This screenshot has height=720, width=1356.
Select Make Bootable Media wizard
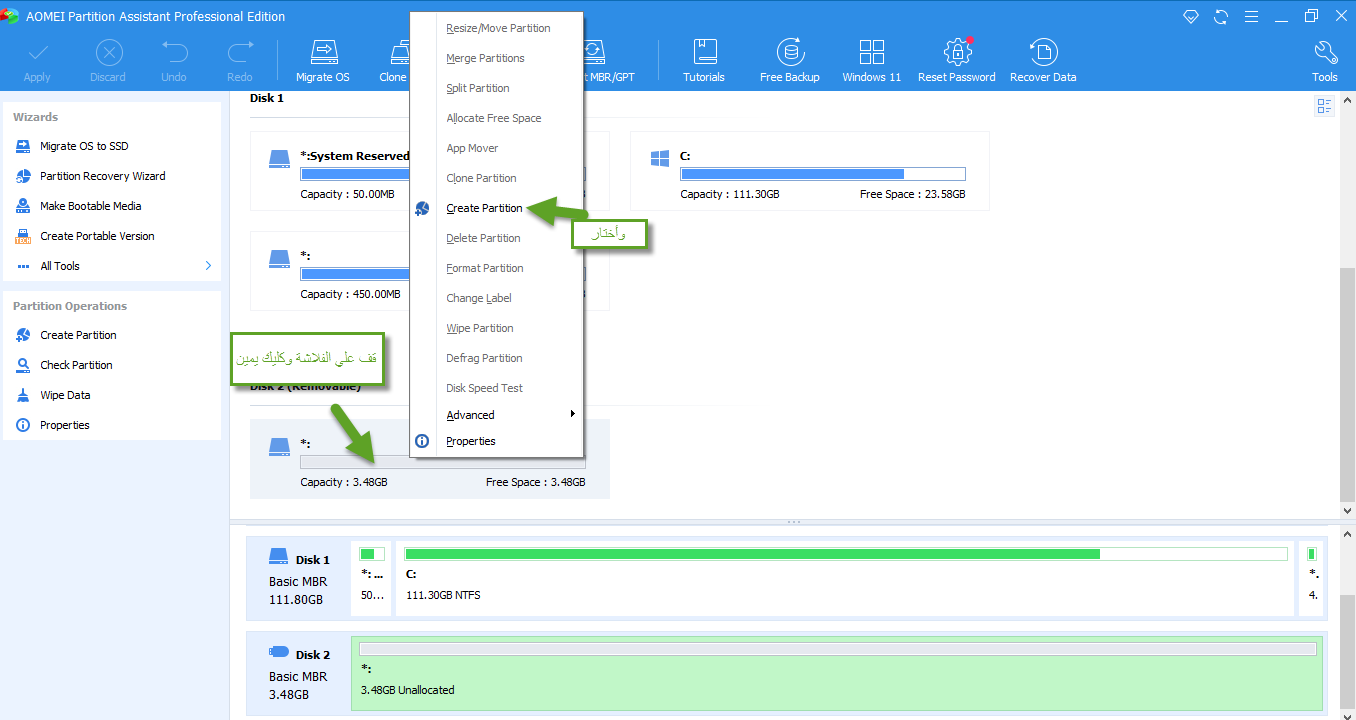(90, 206)
